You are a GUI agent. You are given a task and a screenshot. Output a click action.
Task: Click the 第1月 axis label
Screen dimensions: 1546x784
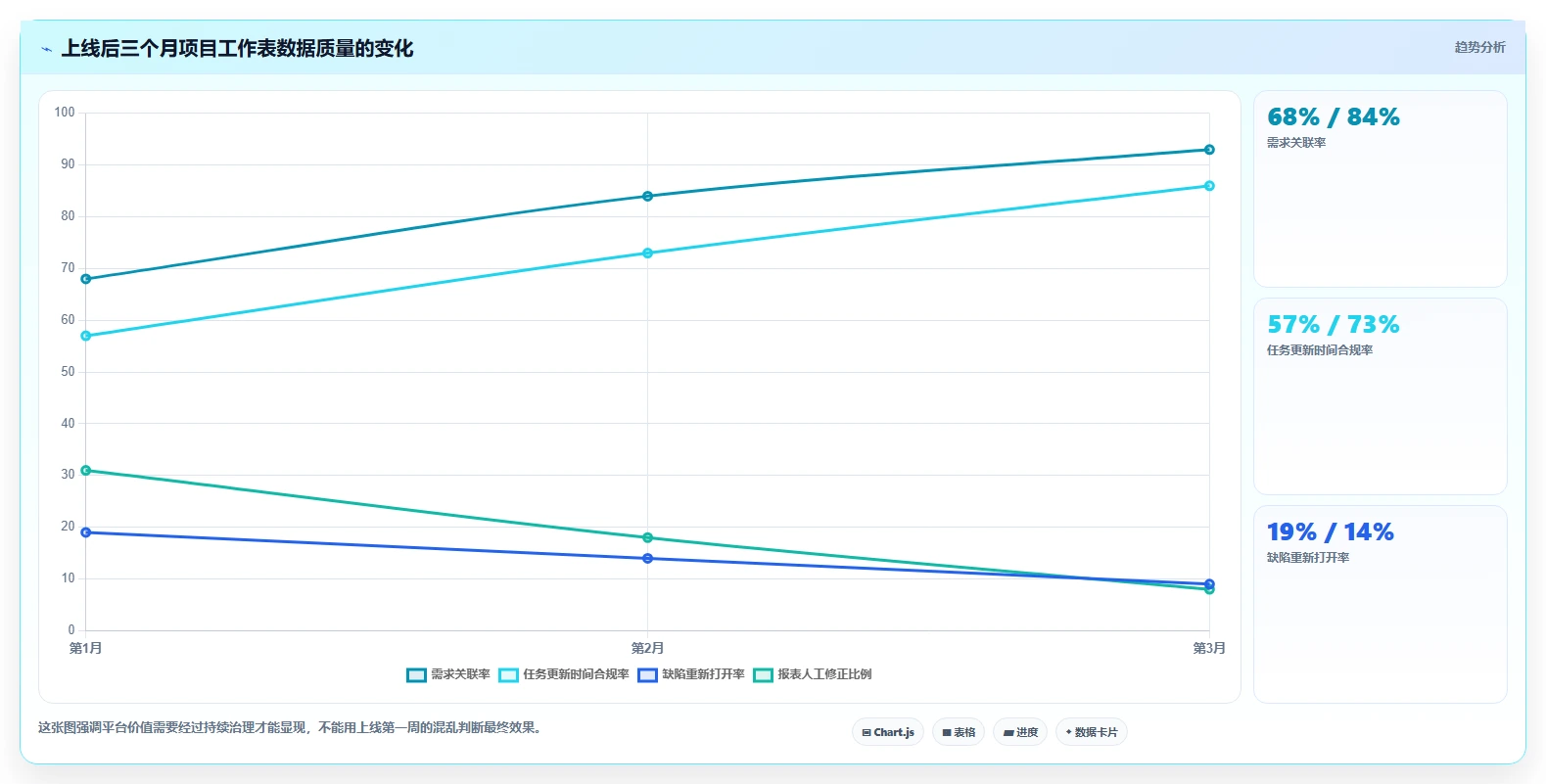pyautogui.click(x=86, y=648)
